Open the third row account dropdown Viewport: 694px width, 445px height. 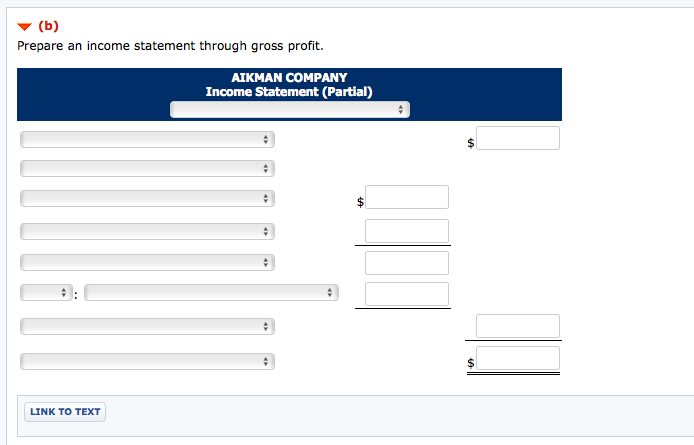(147, 198)
